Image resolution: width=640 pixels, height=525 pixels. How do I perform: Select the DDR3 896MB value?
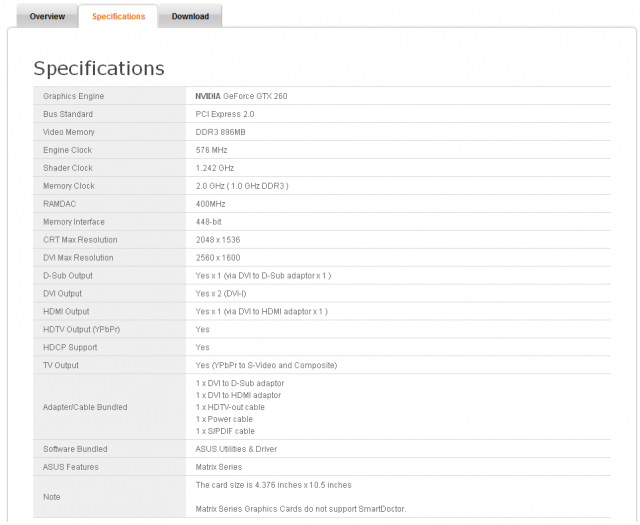(x=220, y=132)
